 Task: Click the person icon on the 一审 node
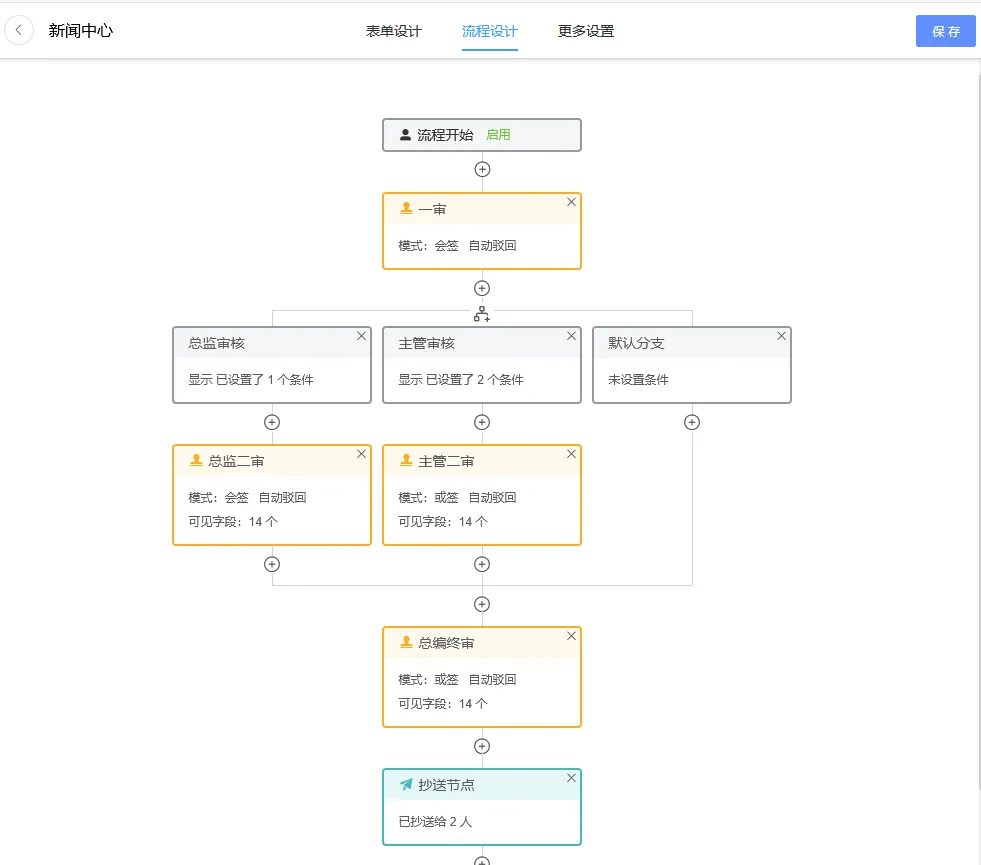coord(405,208)
